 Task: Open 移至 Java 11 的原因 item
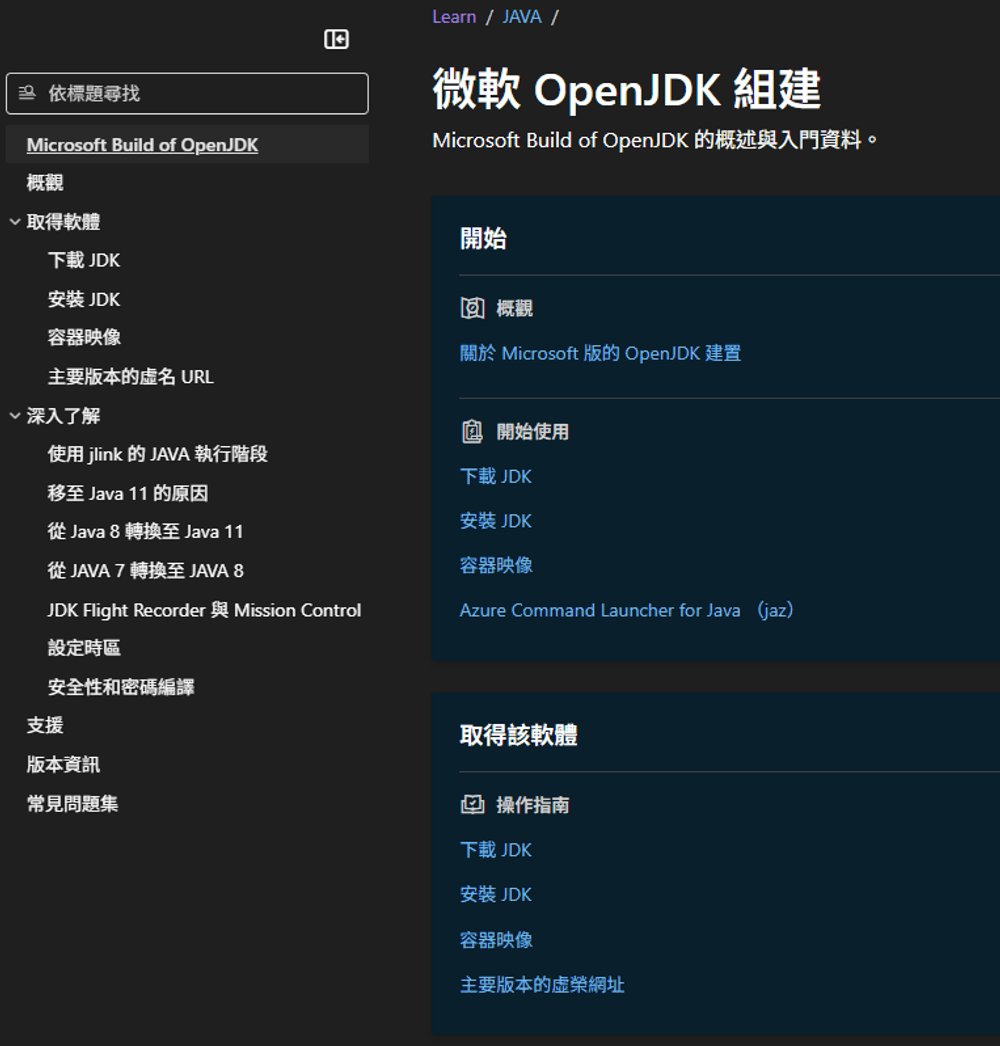pyautogui.click(x=128, y=493)
